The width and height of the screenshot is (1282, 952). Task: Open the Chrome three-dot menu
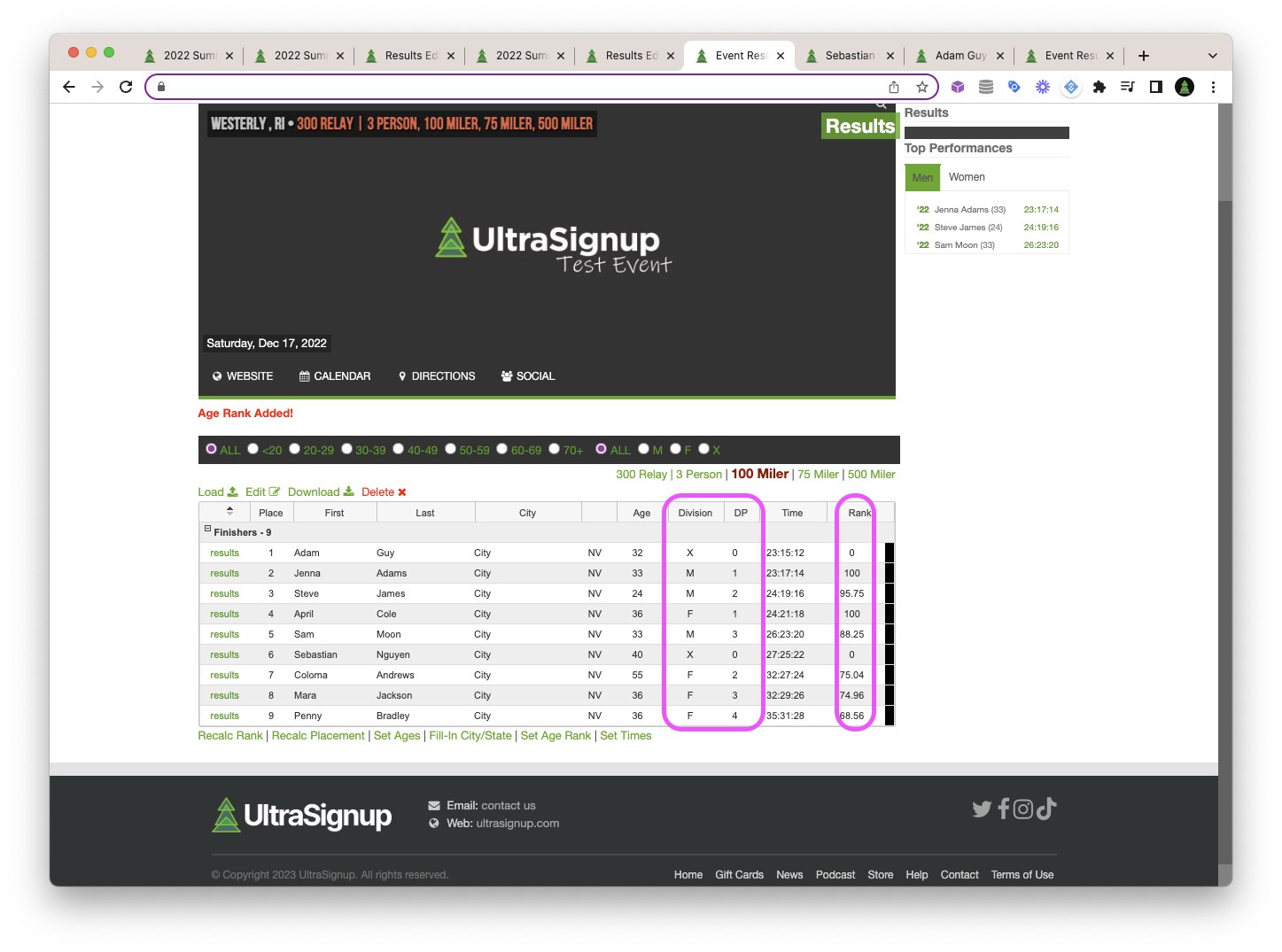[x=1213, y=87]
